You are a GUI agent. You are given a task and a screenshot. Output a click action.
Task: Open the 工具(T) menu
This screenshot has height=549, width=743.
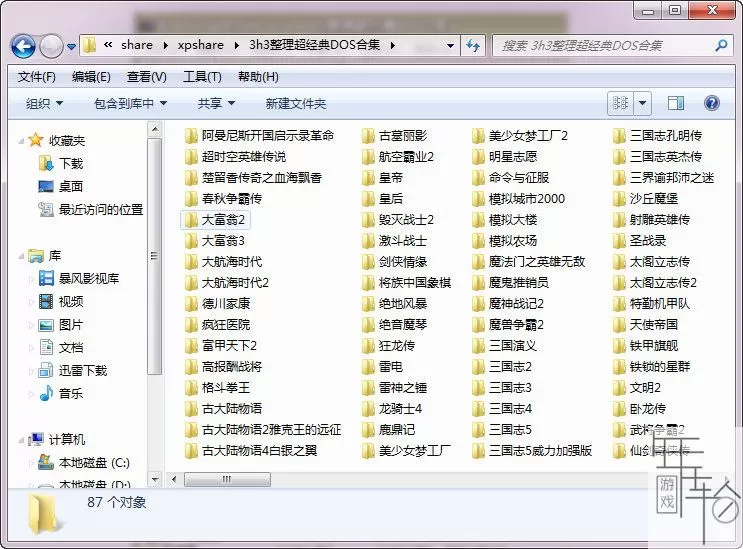(x=202, y=77)
